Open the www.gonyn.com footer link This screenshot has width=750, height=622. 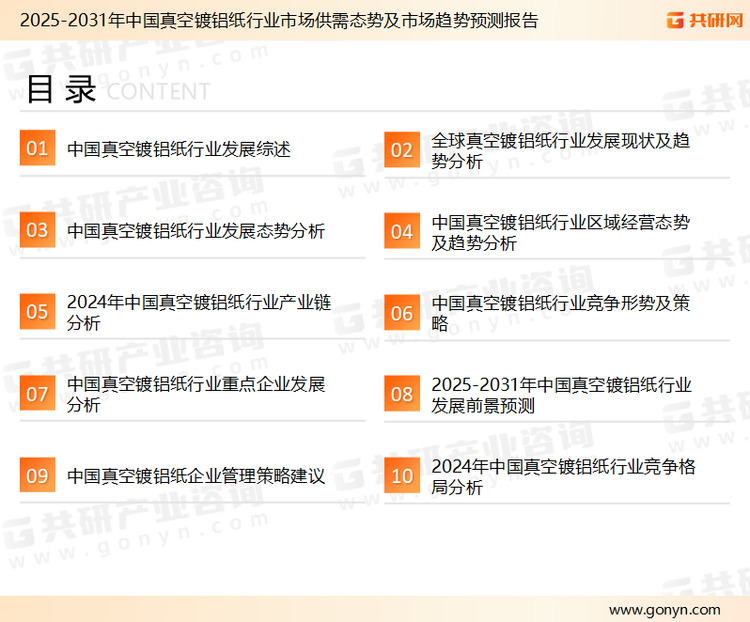[664, 610]
